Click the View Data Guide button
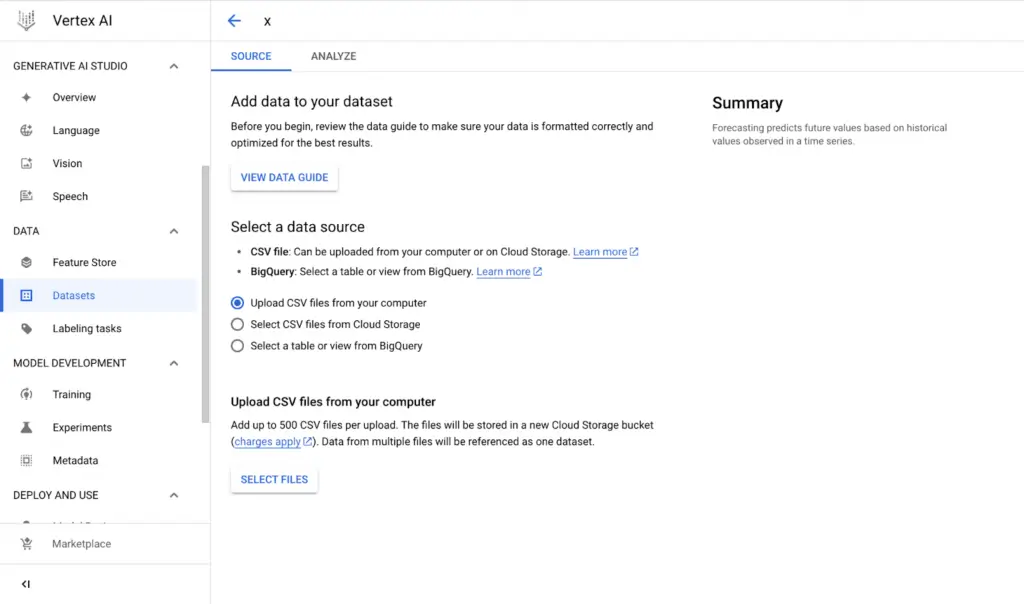Screen dimensions: 1024x604 [x=284, y=178]
